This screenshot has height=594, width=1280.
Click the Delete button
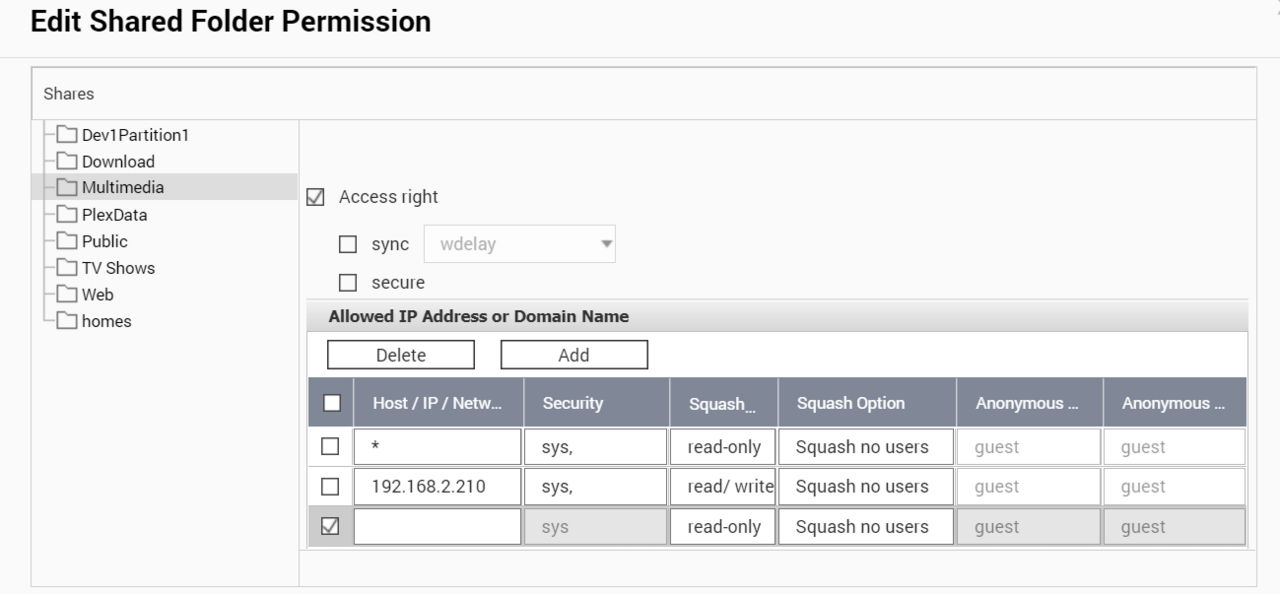tap(400, 355)
